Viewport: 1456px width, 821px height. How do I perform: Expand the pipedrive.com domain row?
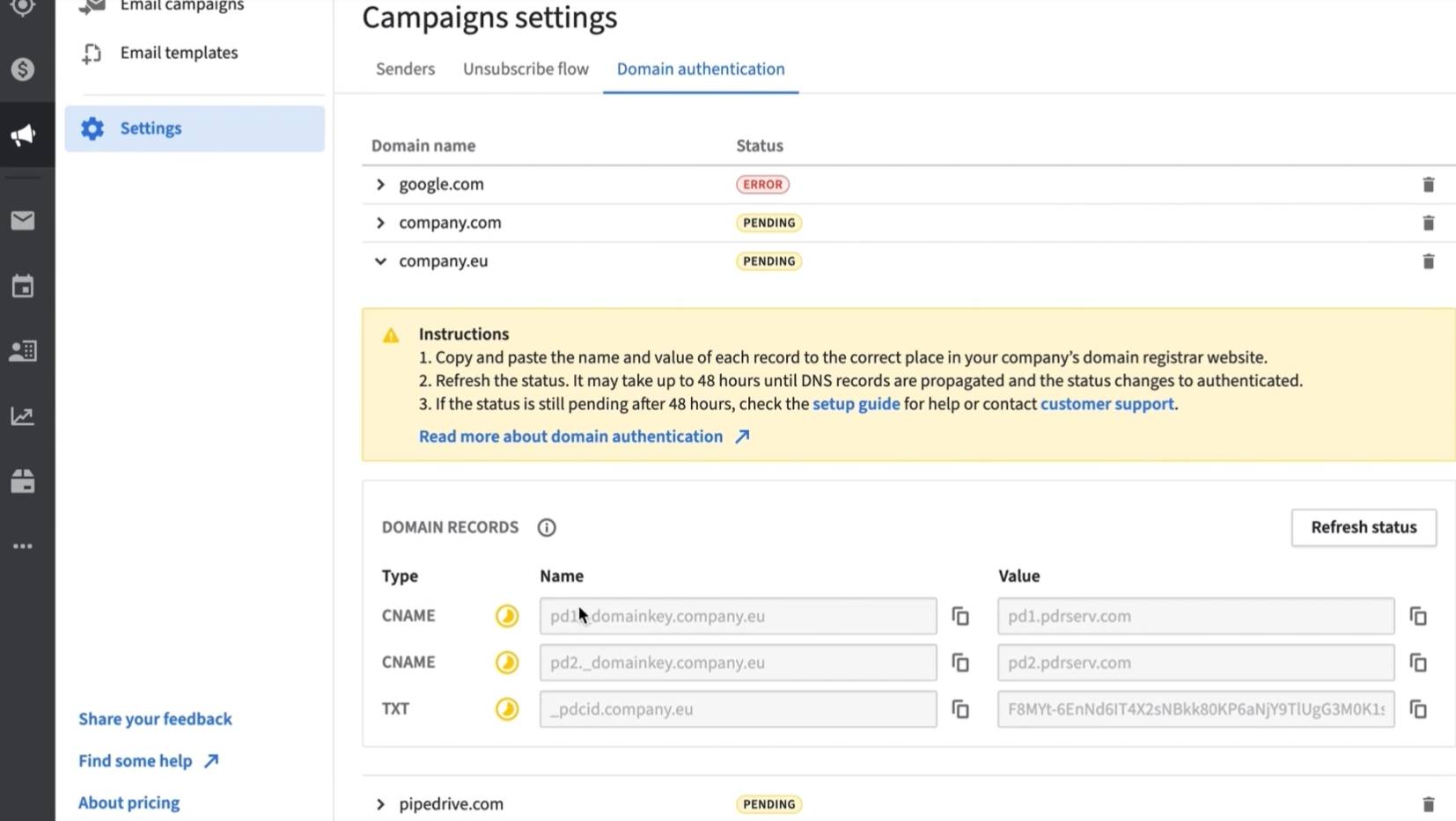coord(380,803)
